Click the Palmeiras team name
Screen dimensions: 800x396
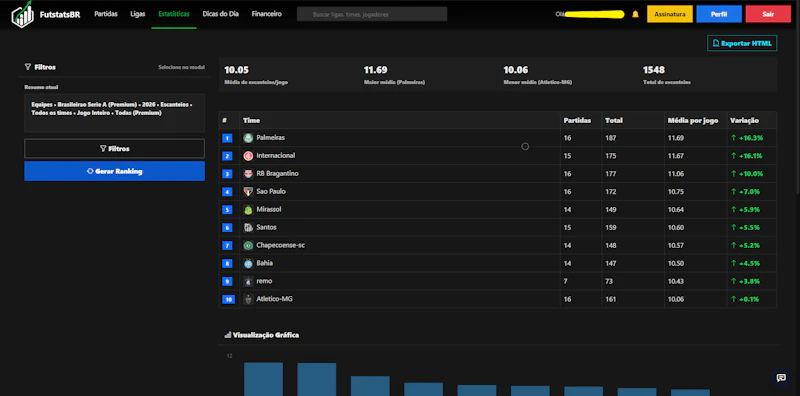270,138
